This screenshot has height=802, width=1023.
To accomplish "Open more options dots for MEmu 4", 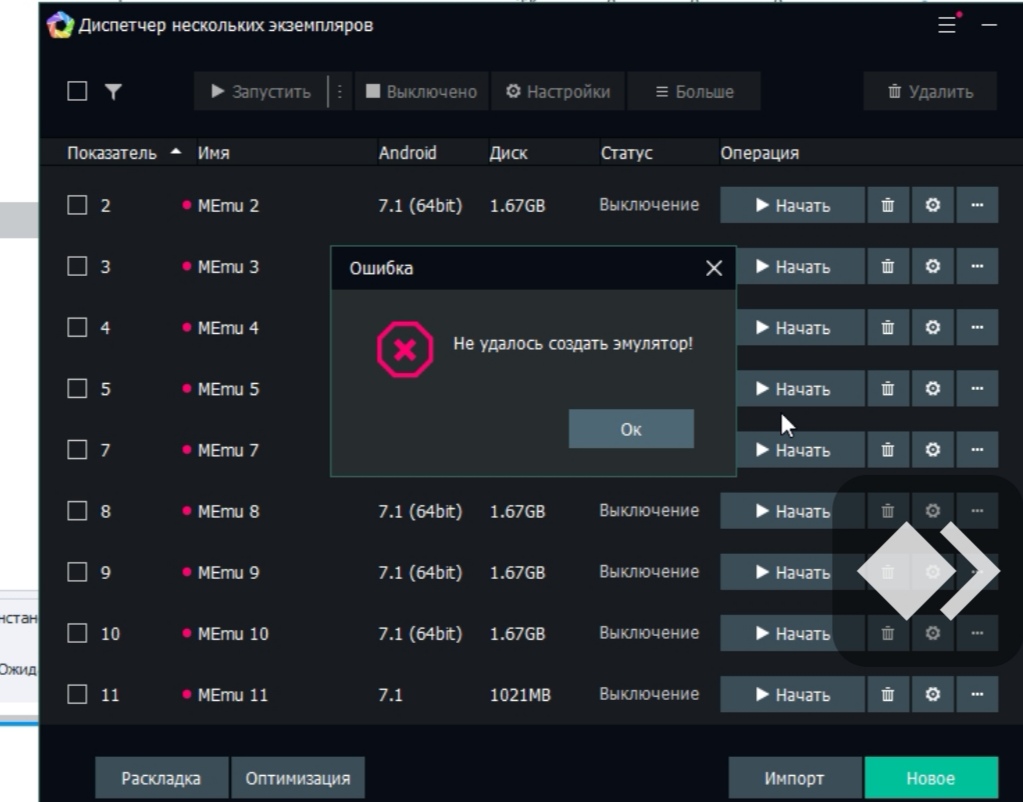I will (x=977, y=328).
